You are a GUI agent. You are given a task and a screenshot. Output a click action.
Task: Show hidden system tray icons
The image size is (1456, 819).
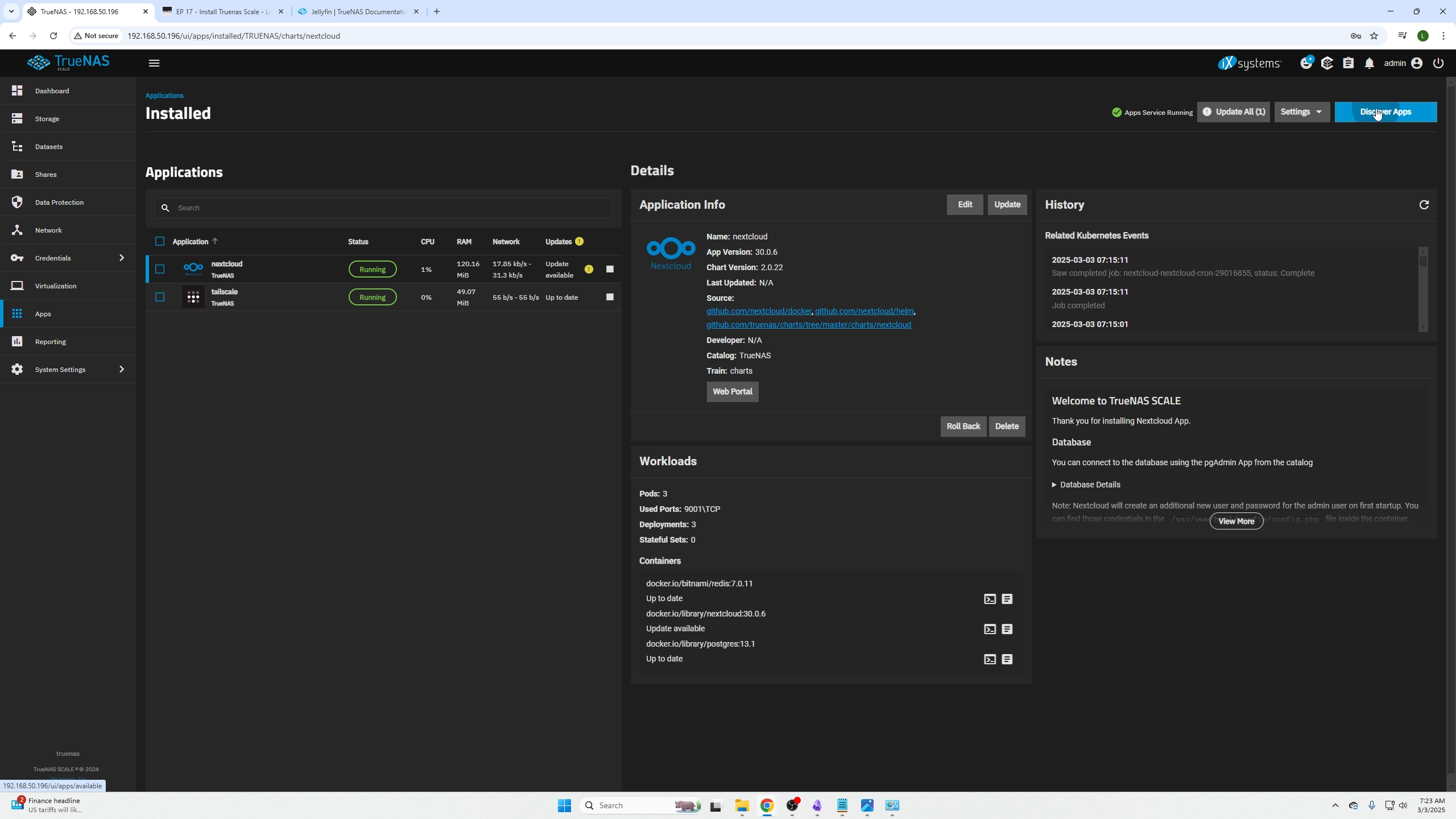tap(1335, 805)
